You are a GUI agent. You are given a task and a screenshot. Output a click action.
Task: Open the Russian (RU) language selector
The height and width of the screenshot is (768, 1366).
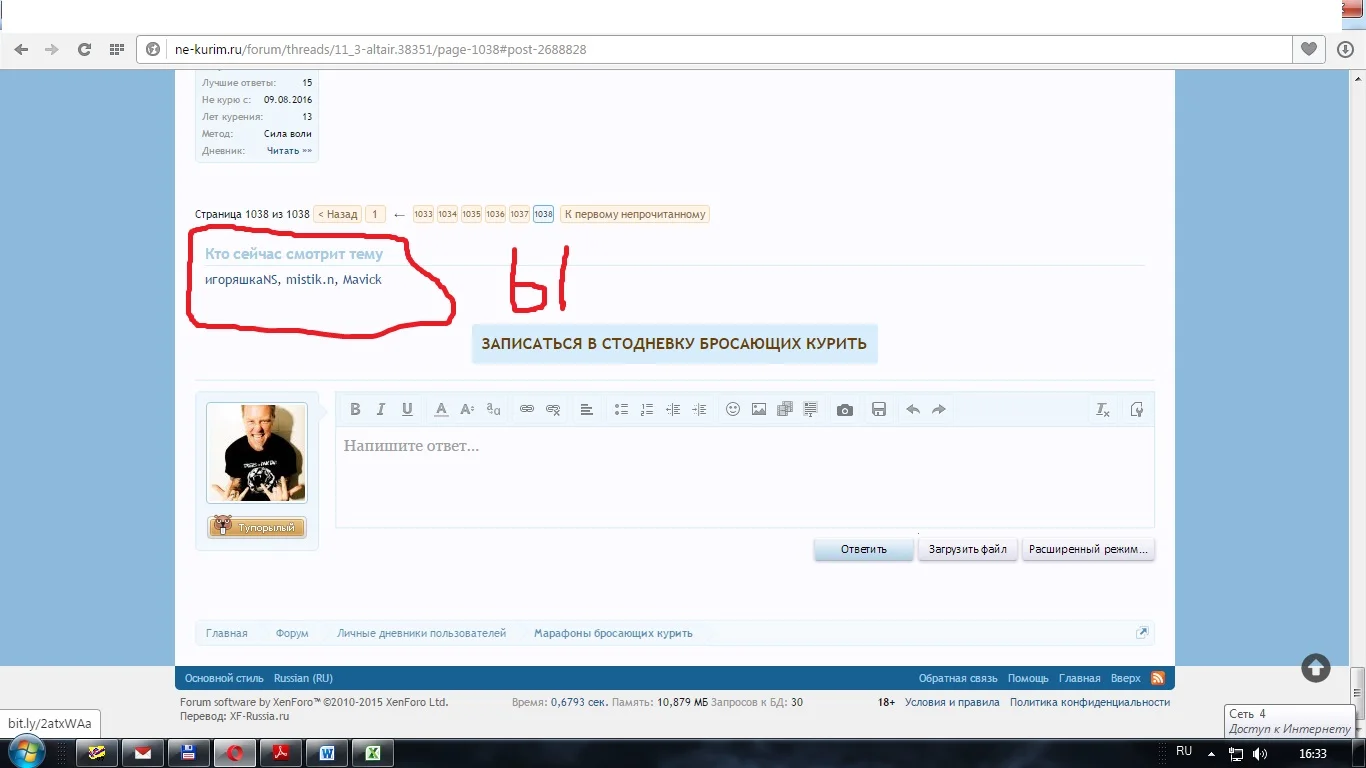(302, 677)
